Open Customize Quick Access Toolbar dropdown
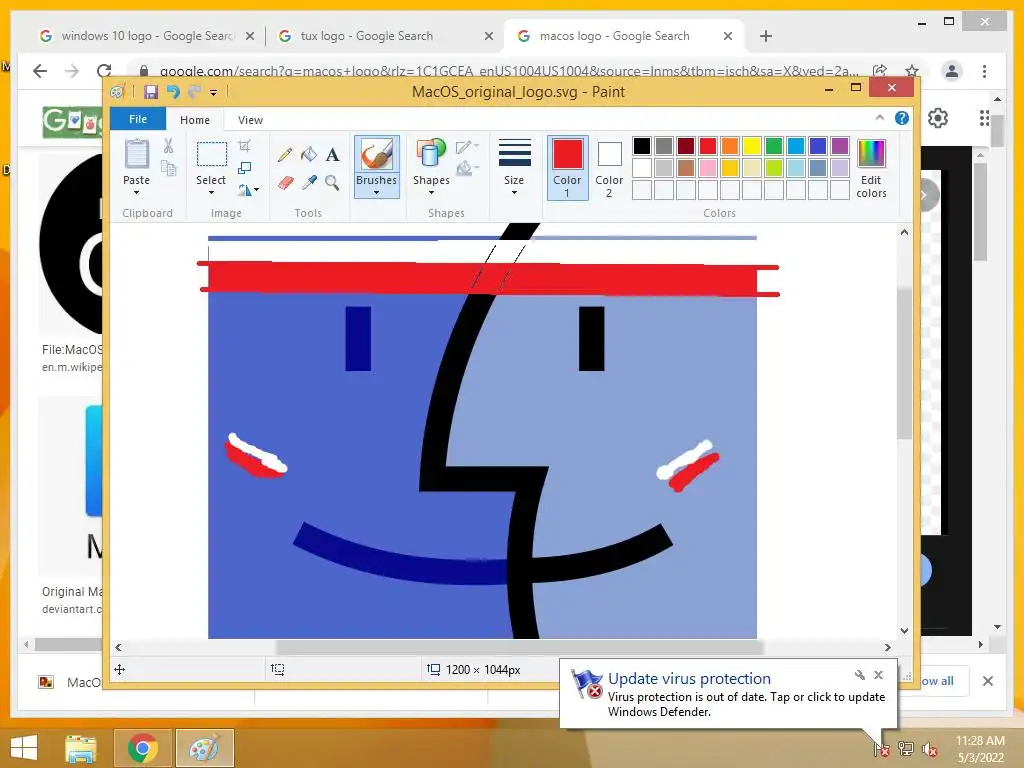 (214, 92)
